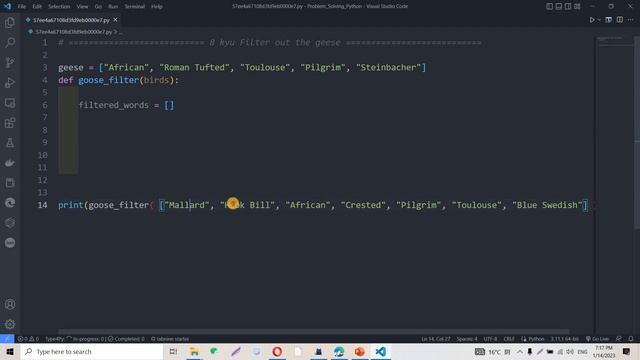
Task: Change indentation via Spaces: 4
Action: (x=467, y=339)
